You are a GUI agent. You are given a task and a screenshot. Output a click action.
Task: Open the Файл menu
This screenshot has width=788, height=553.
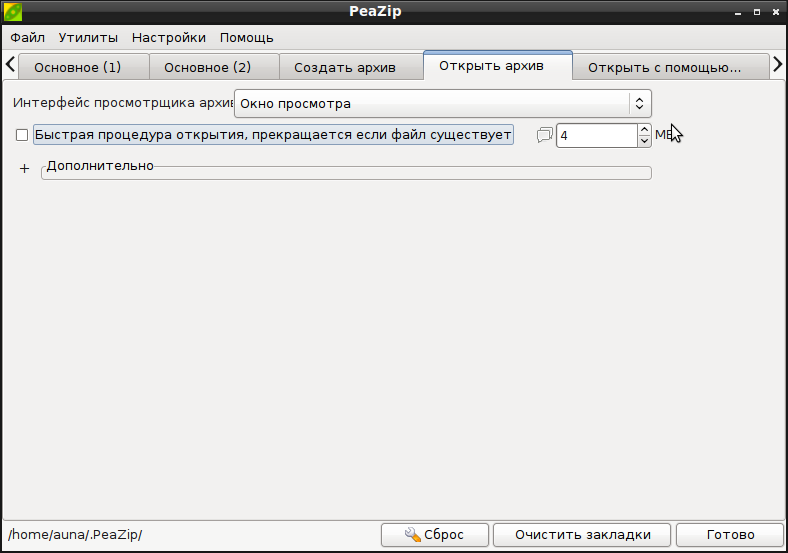click(28, 38)
